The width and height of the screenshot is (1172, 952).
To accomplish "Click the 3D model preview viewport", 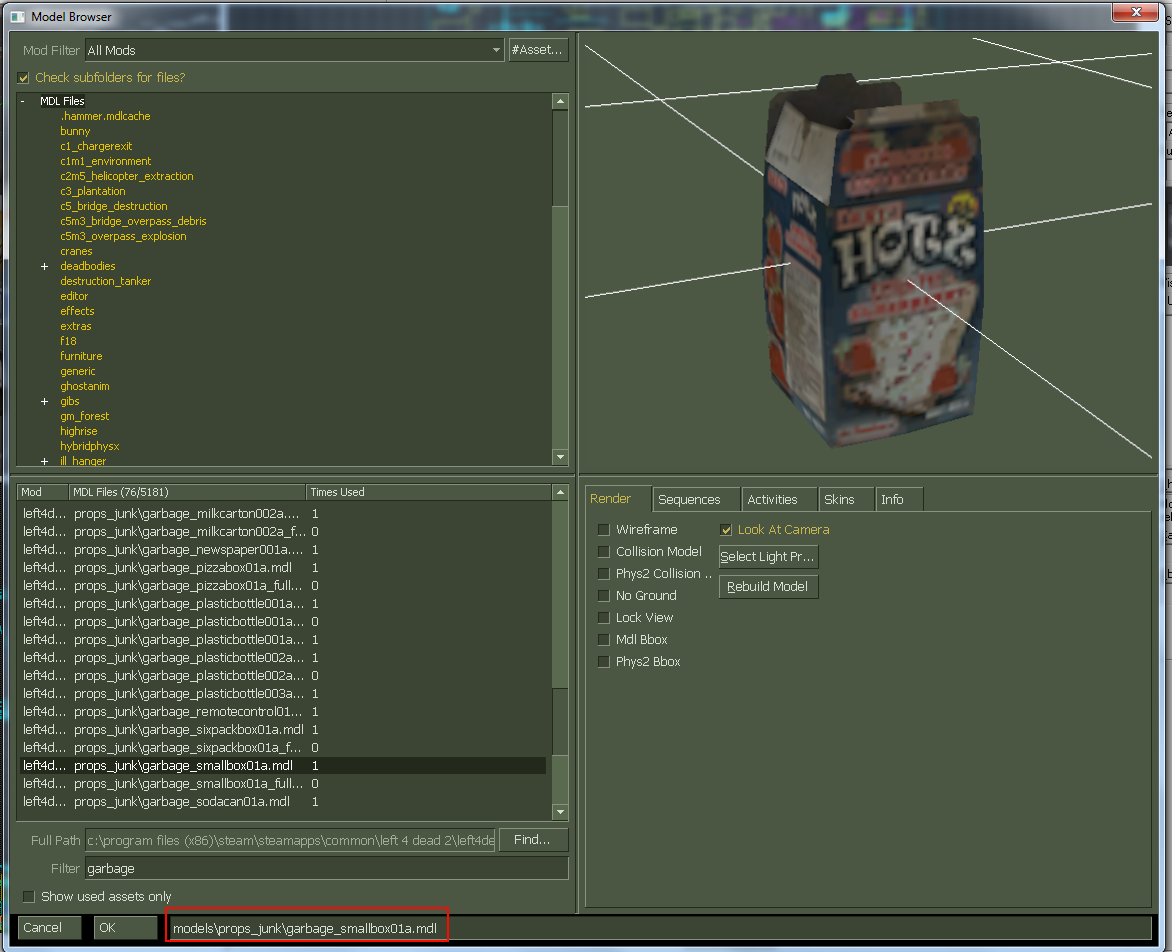I will click(868, 254).
